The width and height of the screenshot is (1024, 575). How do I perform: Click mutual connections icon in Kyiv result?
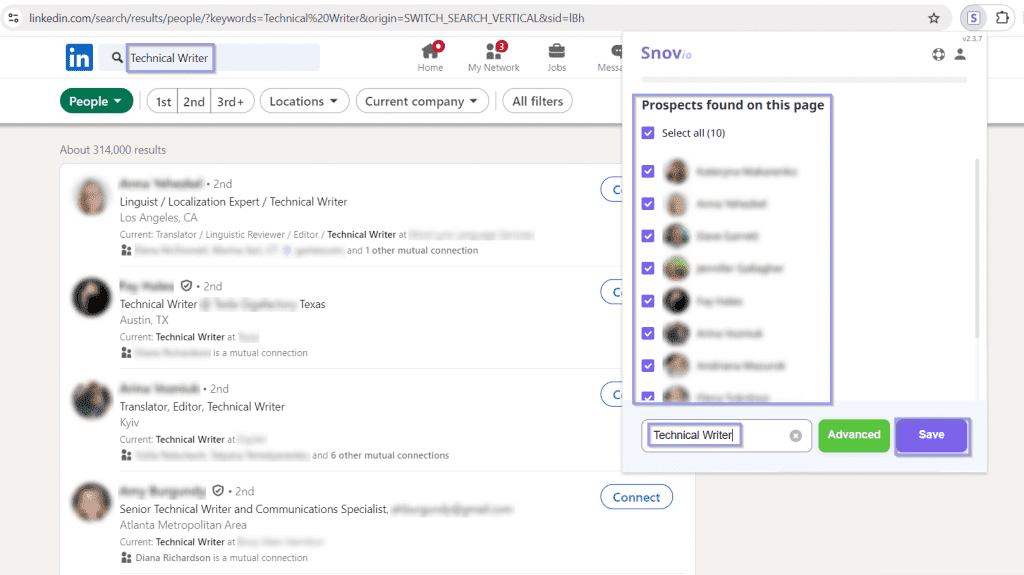coord(126,455)
